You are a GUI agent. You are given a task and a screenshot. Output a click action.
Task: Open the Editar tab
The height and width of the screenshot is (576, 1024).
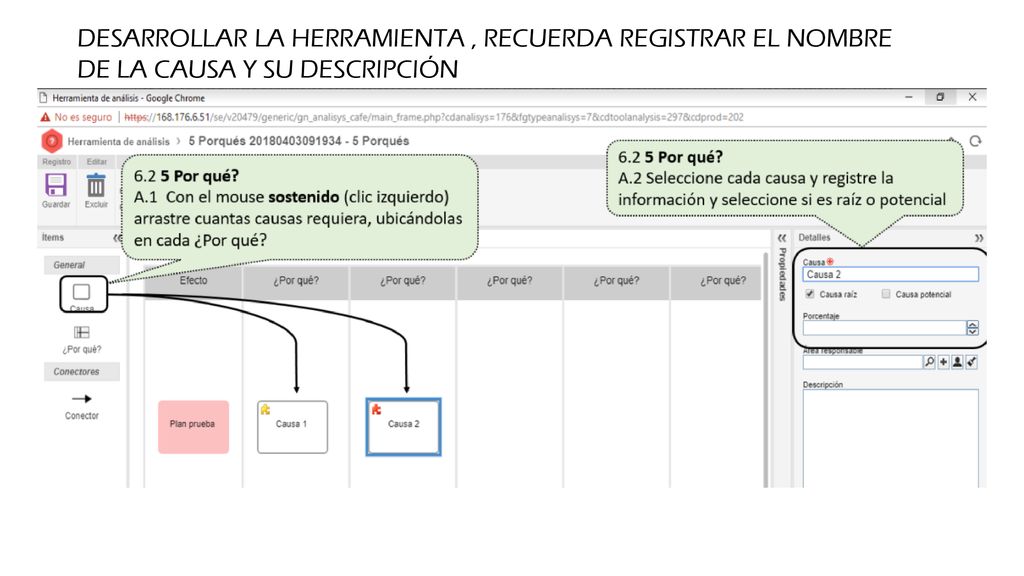click(x=97, y=162)
